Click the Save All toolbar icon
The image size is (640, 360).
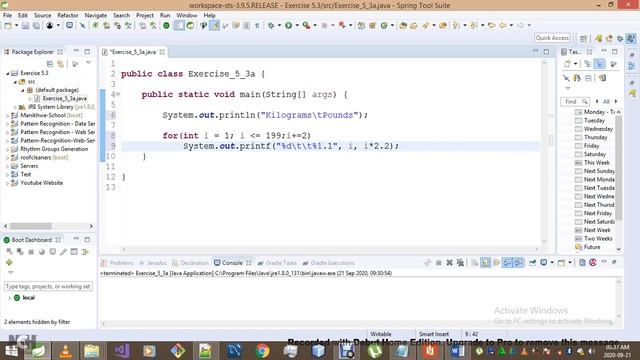pyautogui.click(x=36, y=26)
